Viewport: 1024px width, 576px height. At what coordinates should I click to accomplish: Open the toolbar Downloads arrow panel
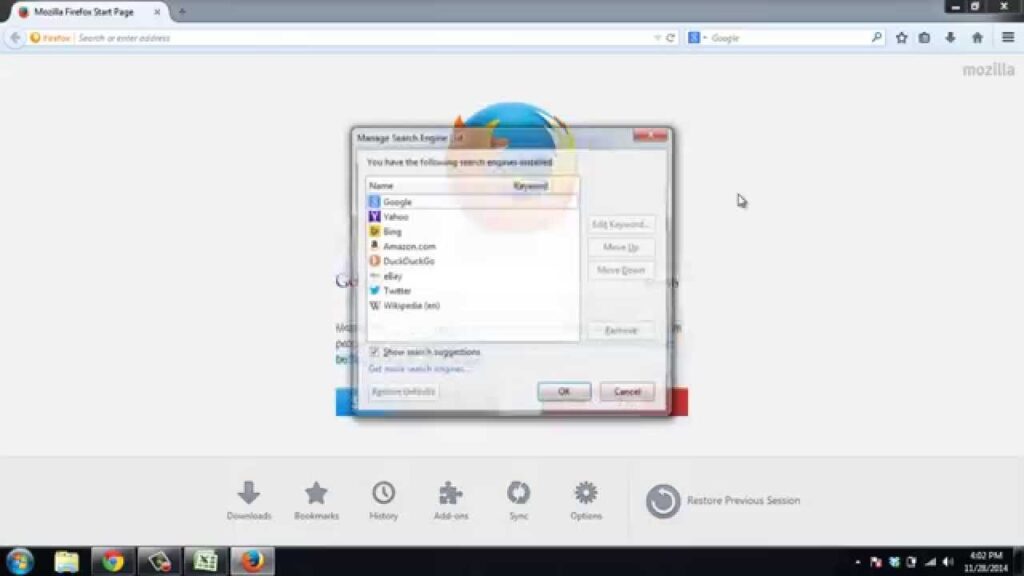pyautogui.click(x=950, y=38)
